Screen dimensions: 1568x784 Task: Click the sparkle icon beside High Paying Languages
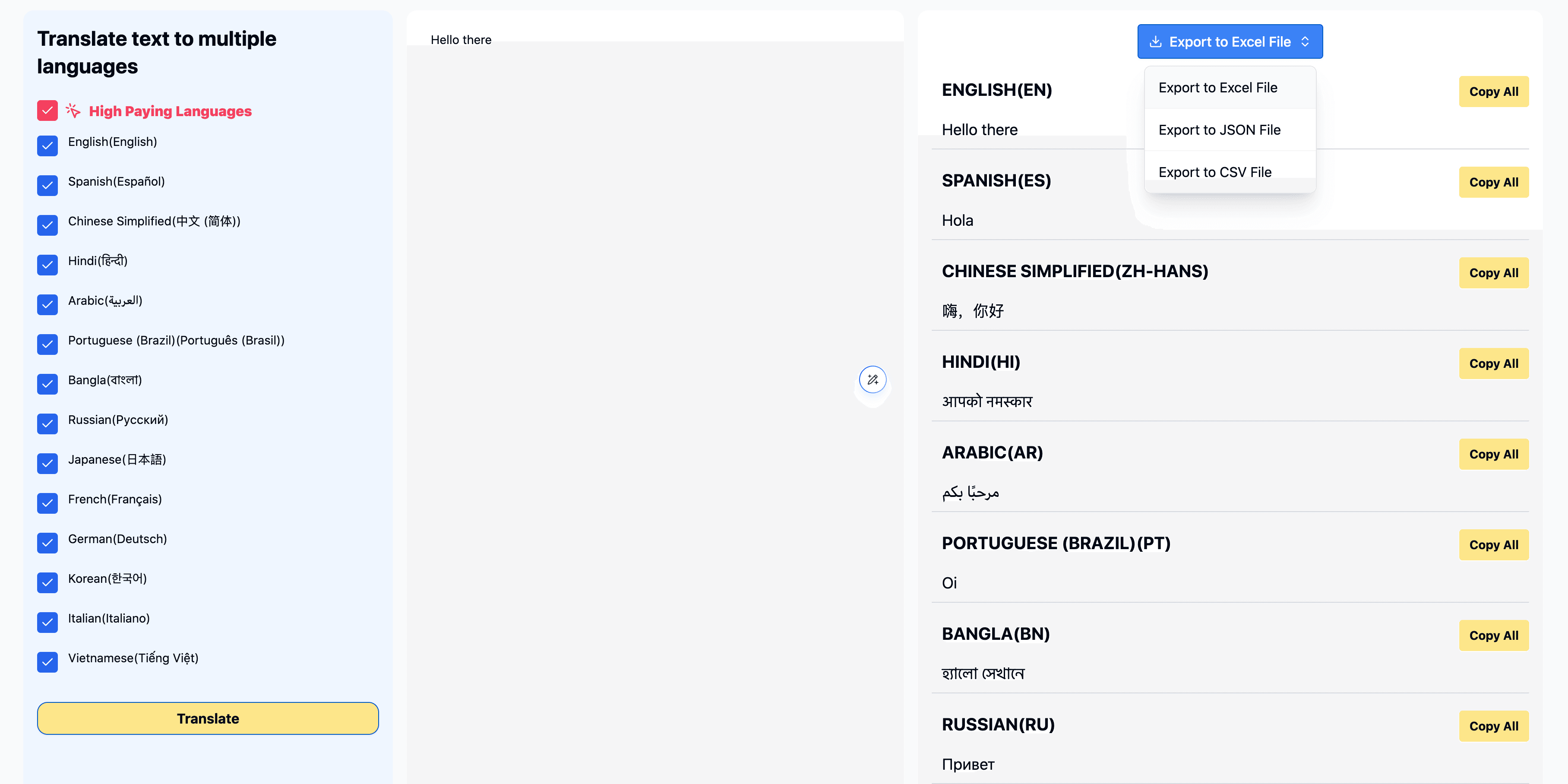[x=73, y=111]
